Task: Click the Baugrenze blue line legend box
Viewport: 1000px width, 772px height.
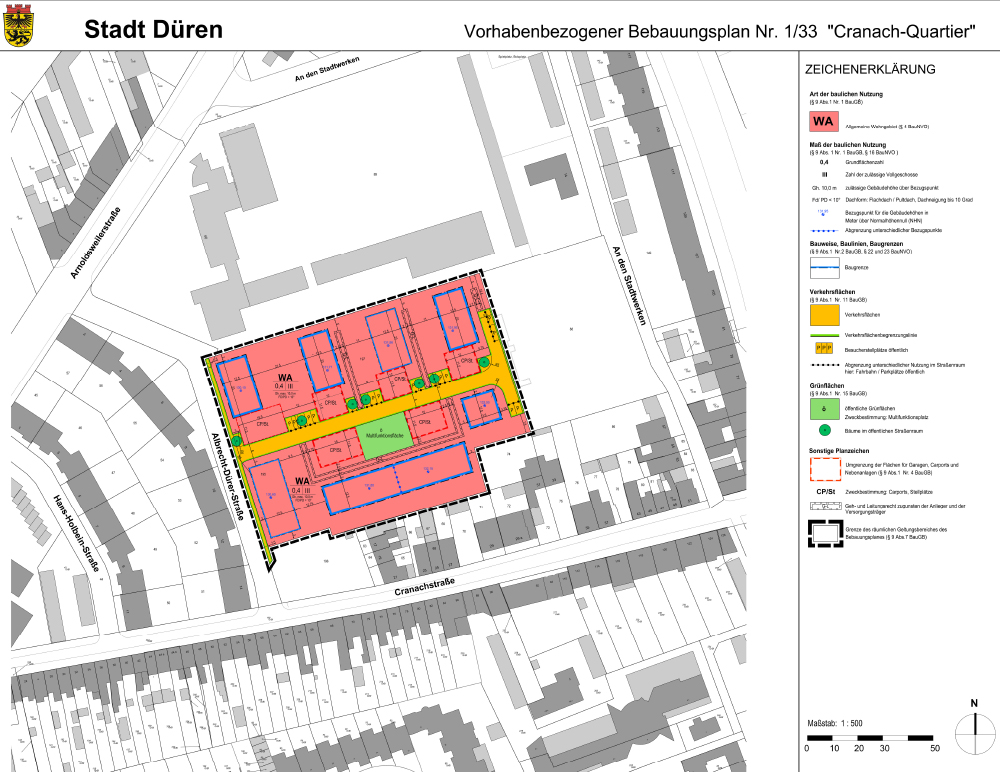Action: pos(824,267)
